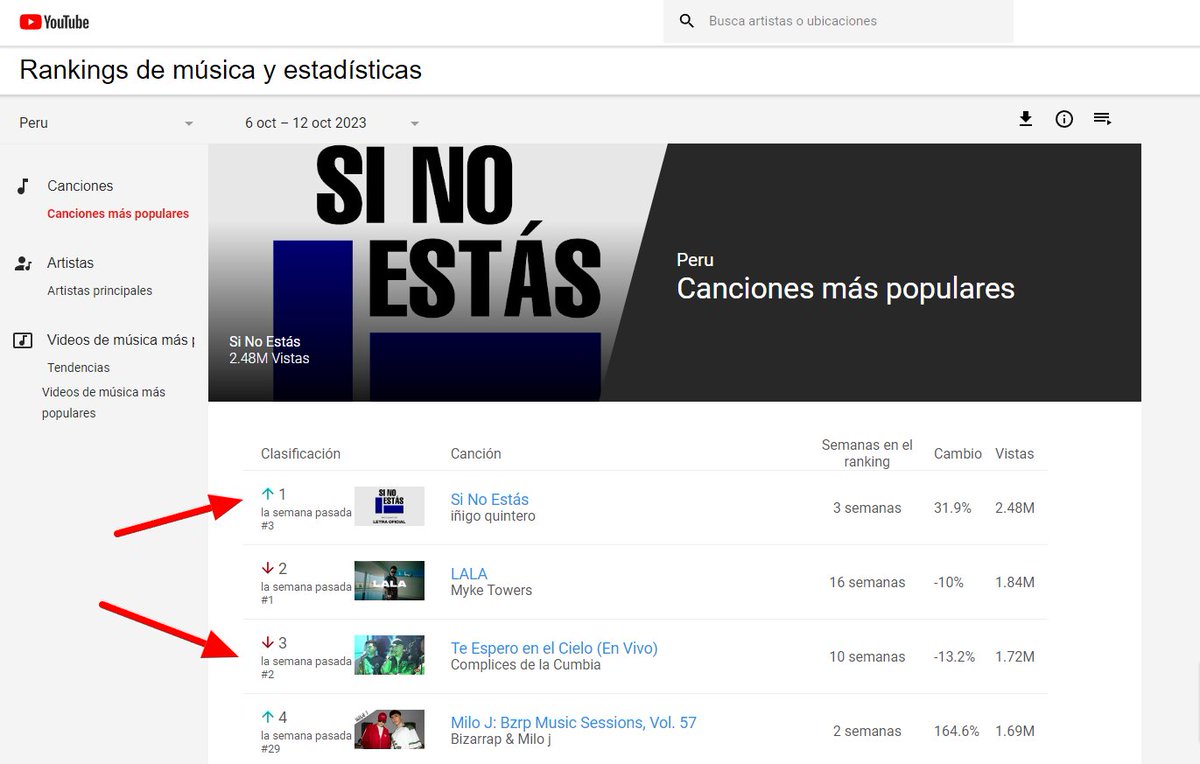Open the info circle icon

[1064, 119]
